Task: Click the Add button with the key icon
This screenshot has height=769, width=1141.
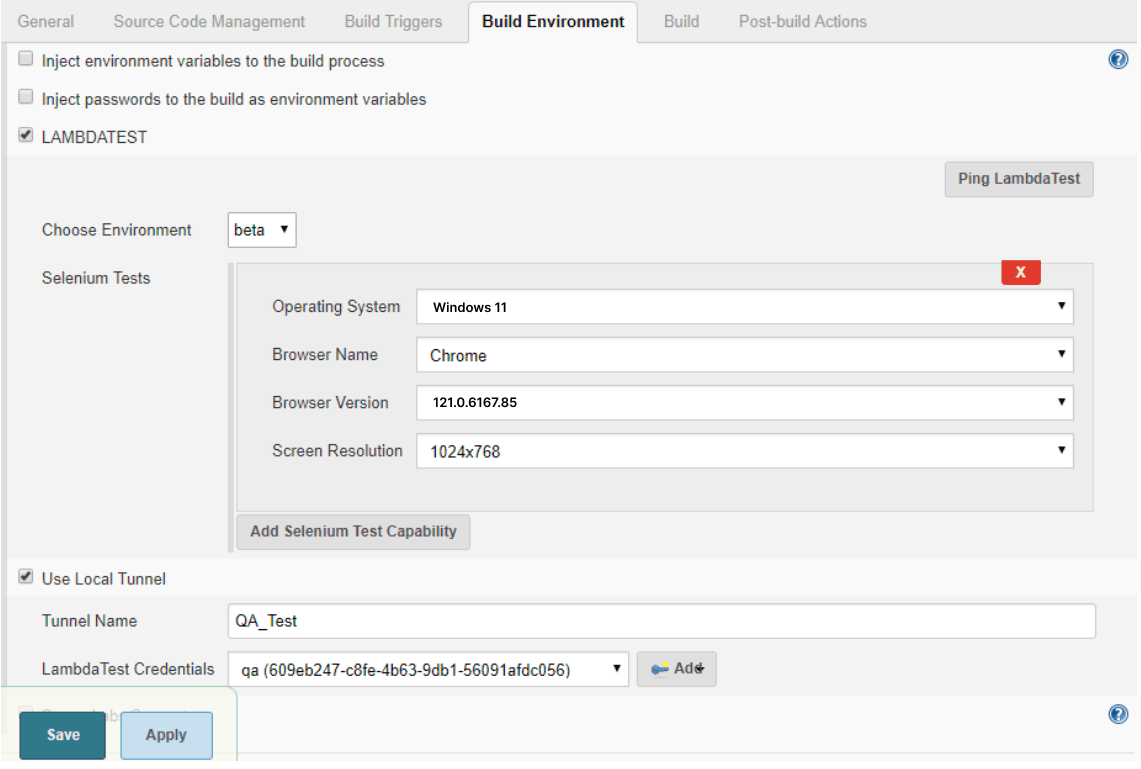Action: coord(676,668)
